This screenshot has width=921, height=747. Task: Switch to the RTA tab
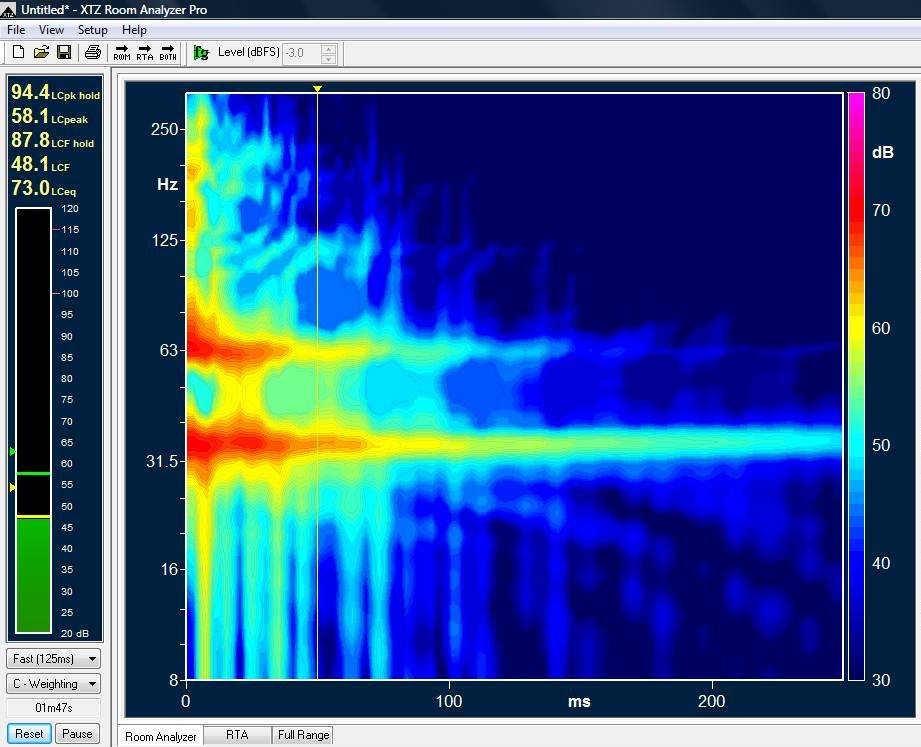237,735
